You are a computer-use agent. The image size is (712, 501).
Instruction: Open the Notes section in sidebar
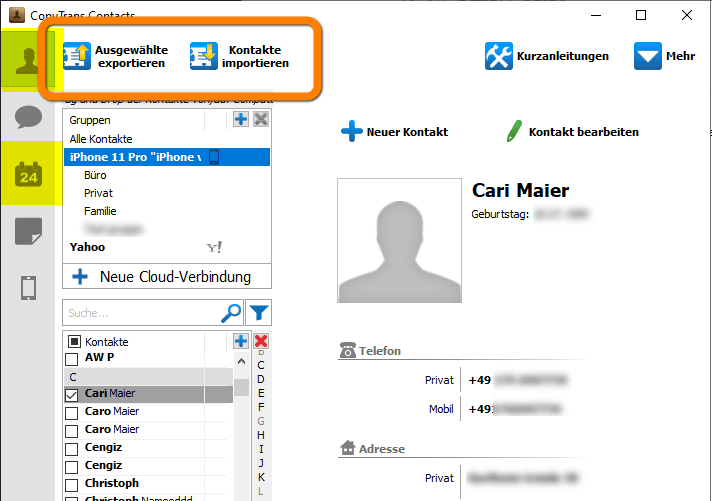click(x=29, y=231)
